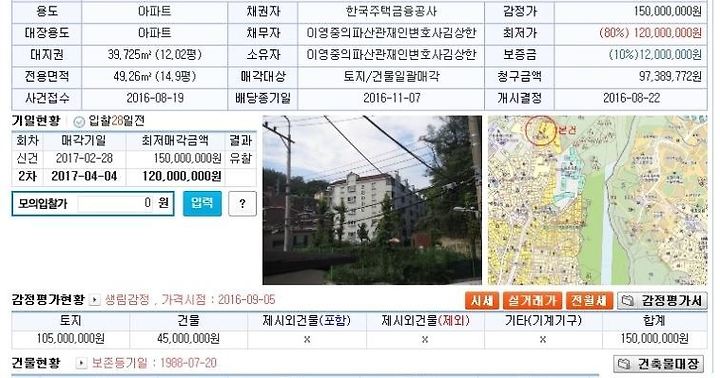Click the 105,000,000원 토지 appraisal value
The height and width of the screenshot is (378, 720).
click(x=71, y=339)
